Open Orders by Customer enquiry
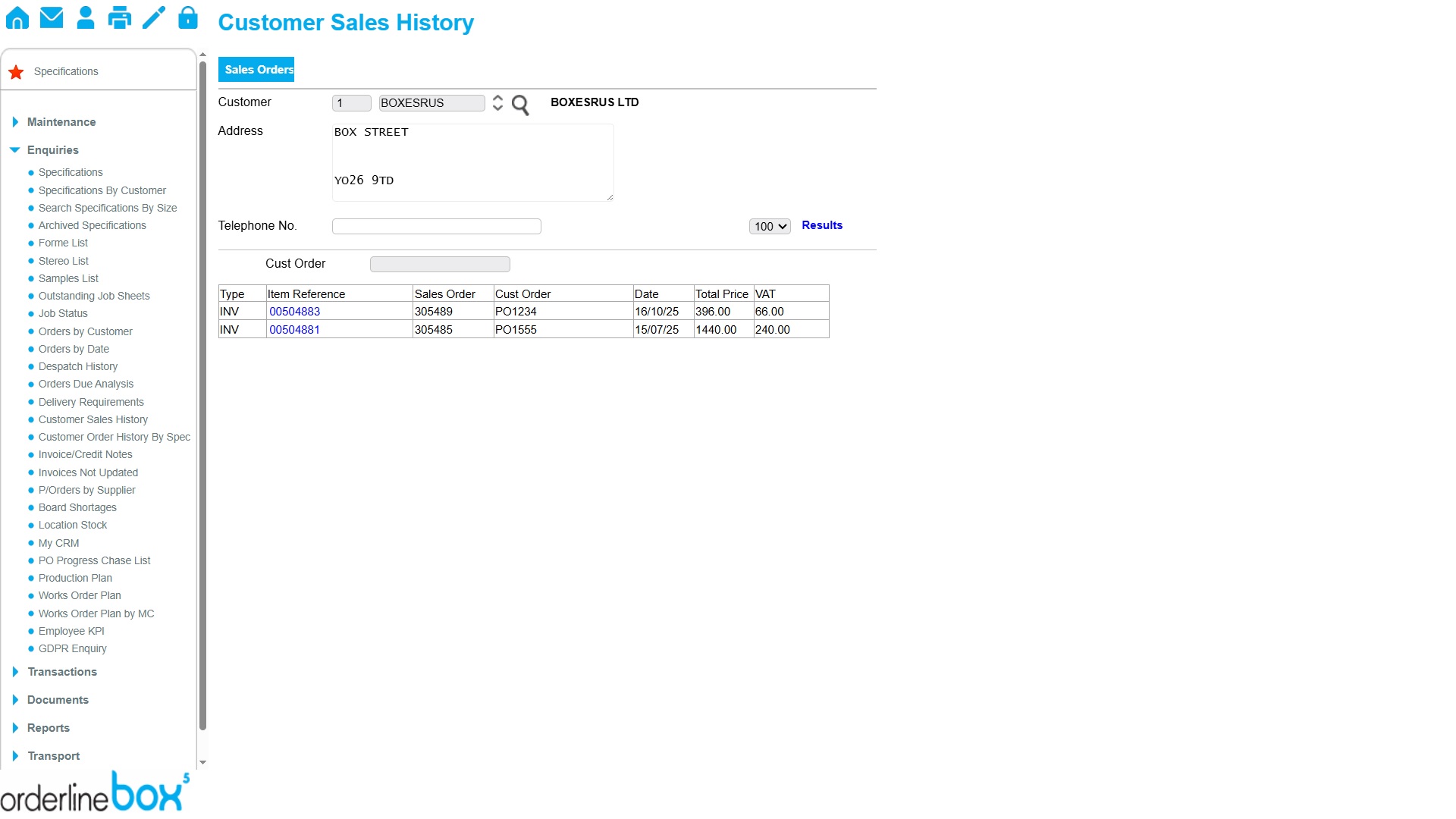 point(86,331)
